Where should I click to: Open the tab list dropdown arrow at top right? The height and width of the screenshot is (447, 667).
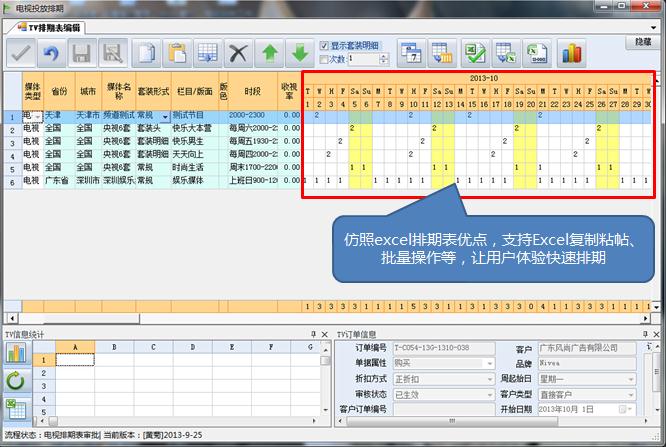(x=653, y=28)
